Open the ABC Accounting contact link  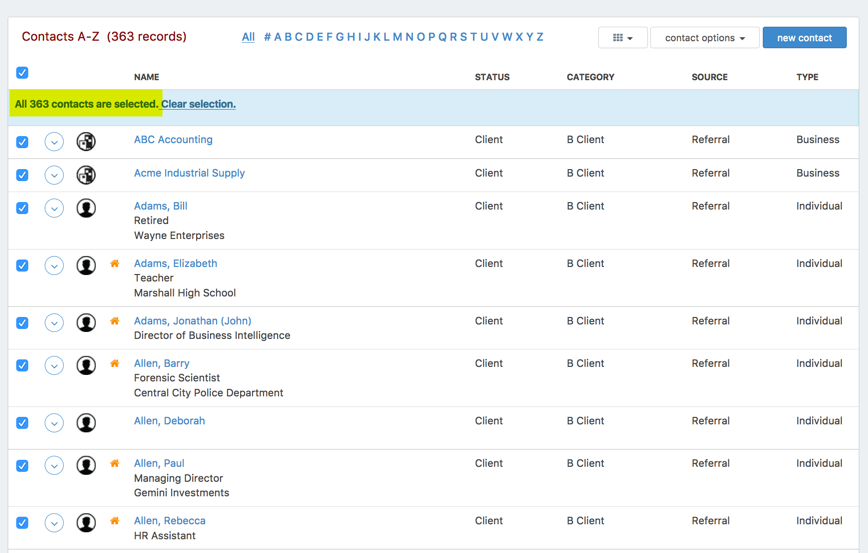[x=173, y=139]
